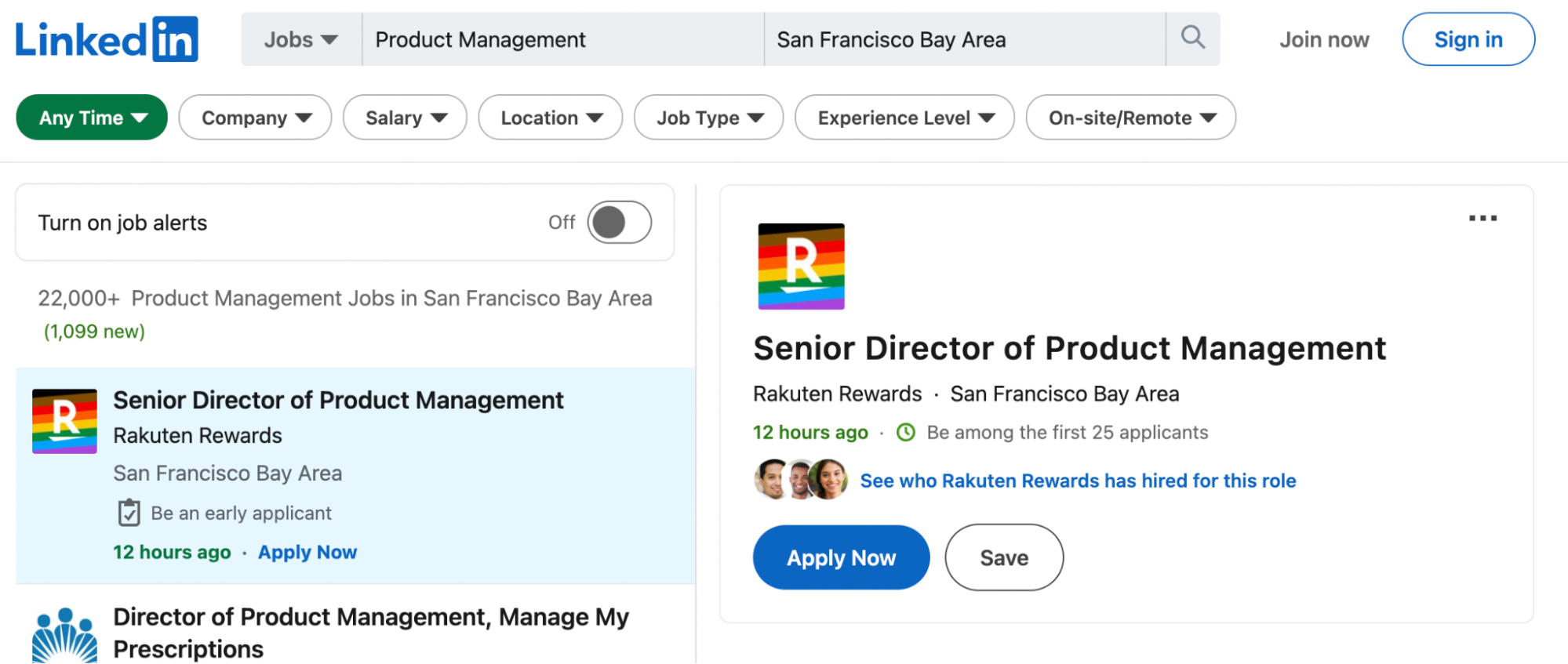Image resolution: width=1568 pixels, height=664 pixels.
Task: Open the Location filter dropdown
Action: click(x=551, y=118)
